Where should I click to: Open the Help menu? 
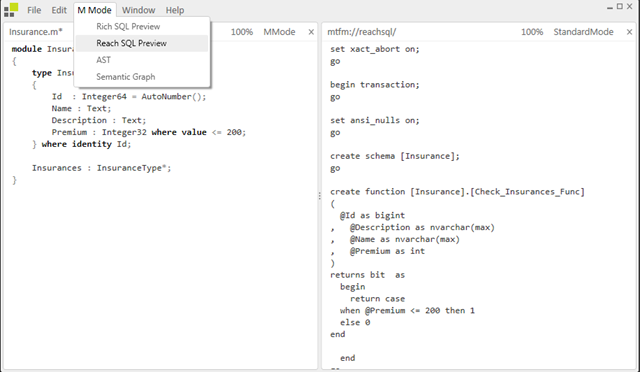click(x=175, y=10)
